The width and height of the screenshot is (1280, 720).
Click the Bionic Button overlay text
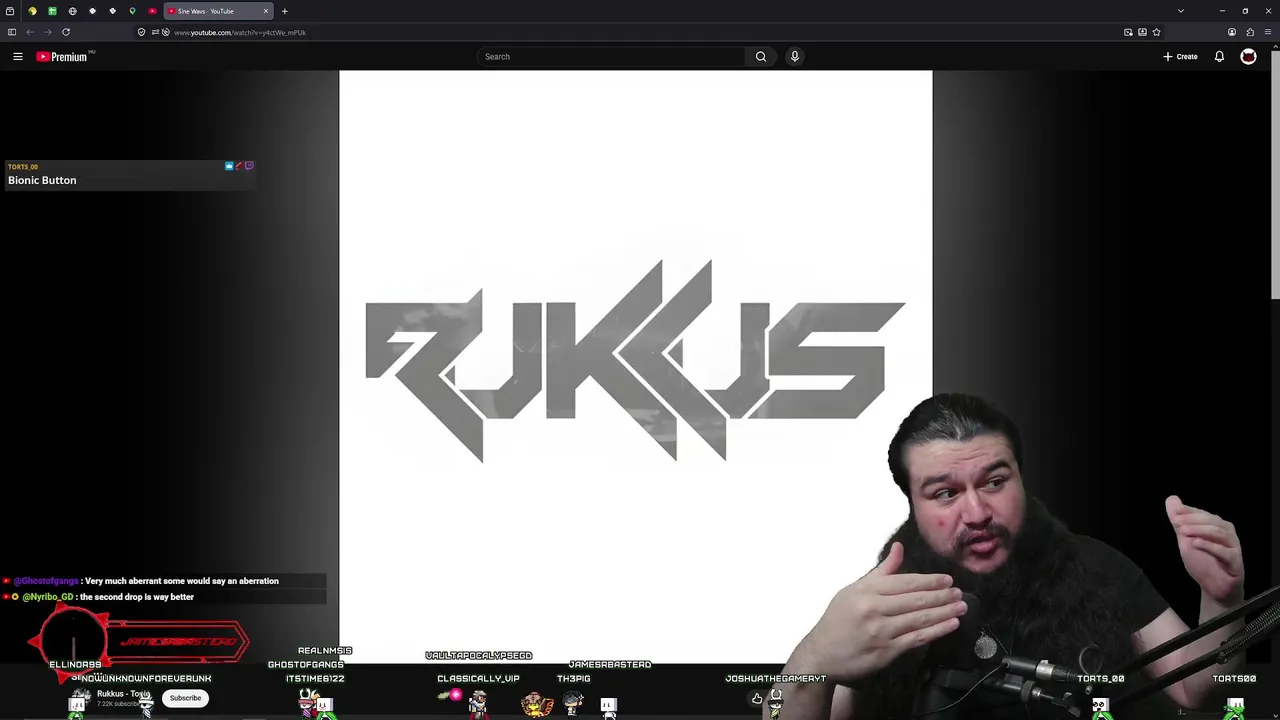click(x=42, y=180)
